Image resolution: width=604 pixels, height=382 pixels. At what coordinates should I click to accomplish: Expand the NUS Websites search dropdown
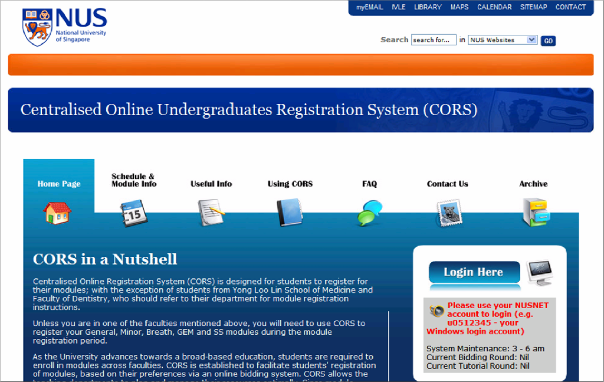click(502, 40)
